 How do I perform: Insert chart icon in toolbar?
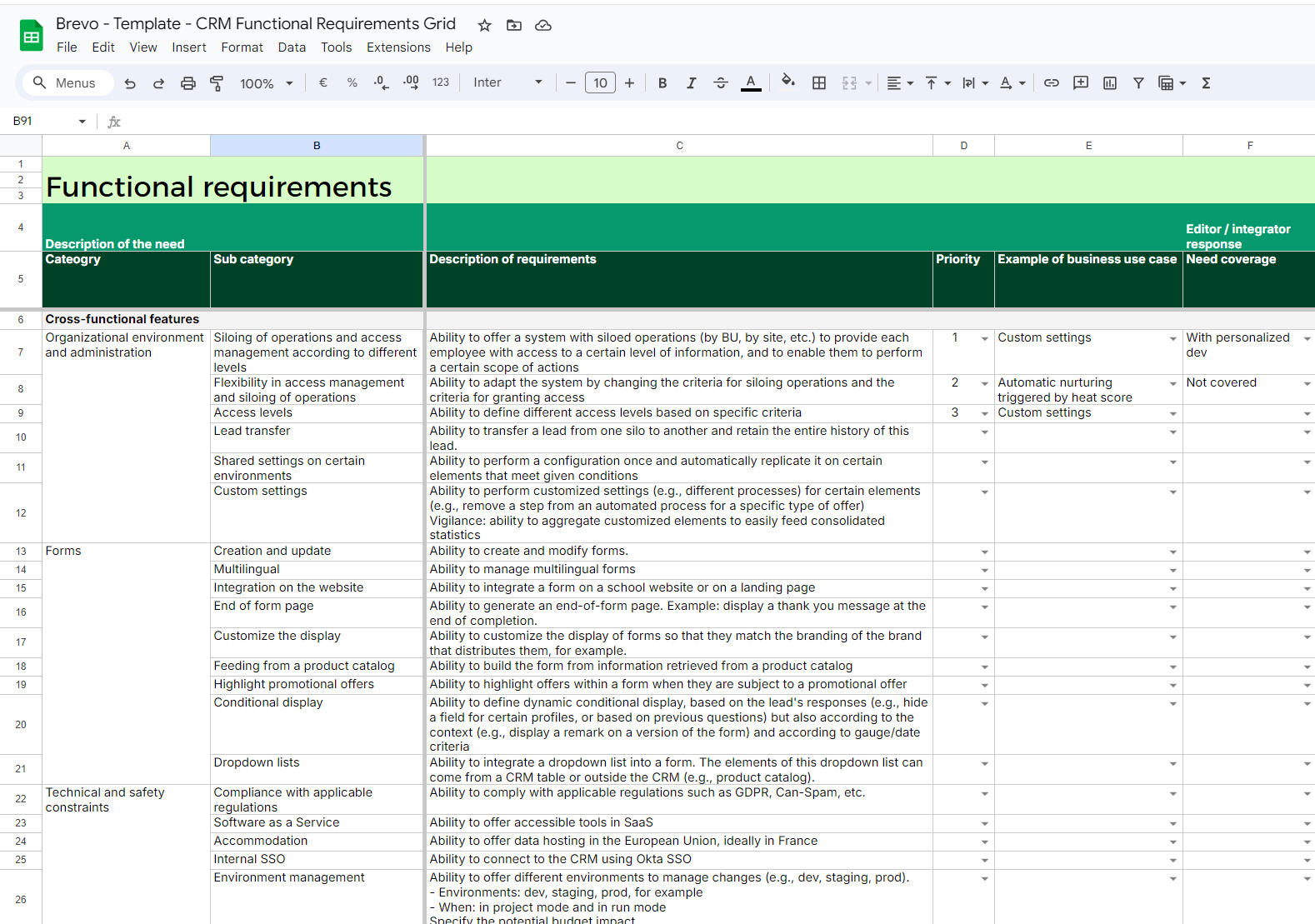(x=1110, y=83)
